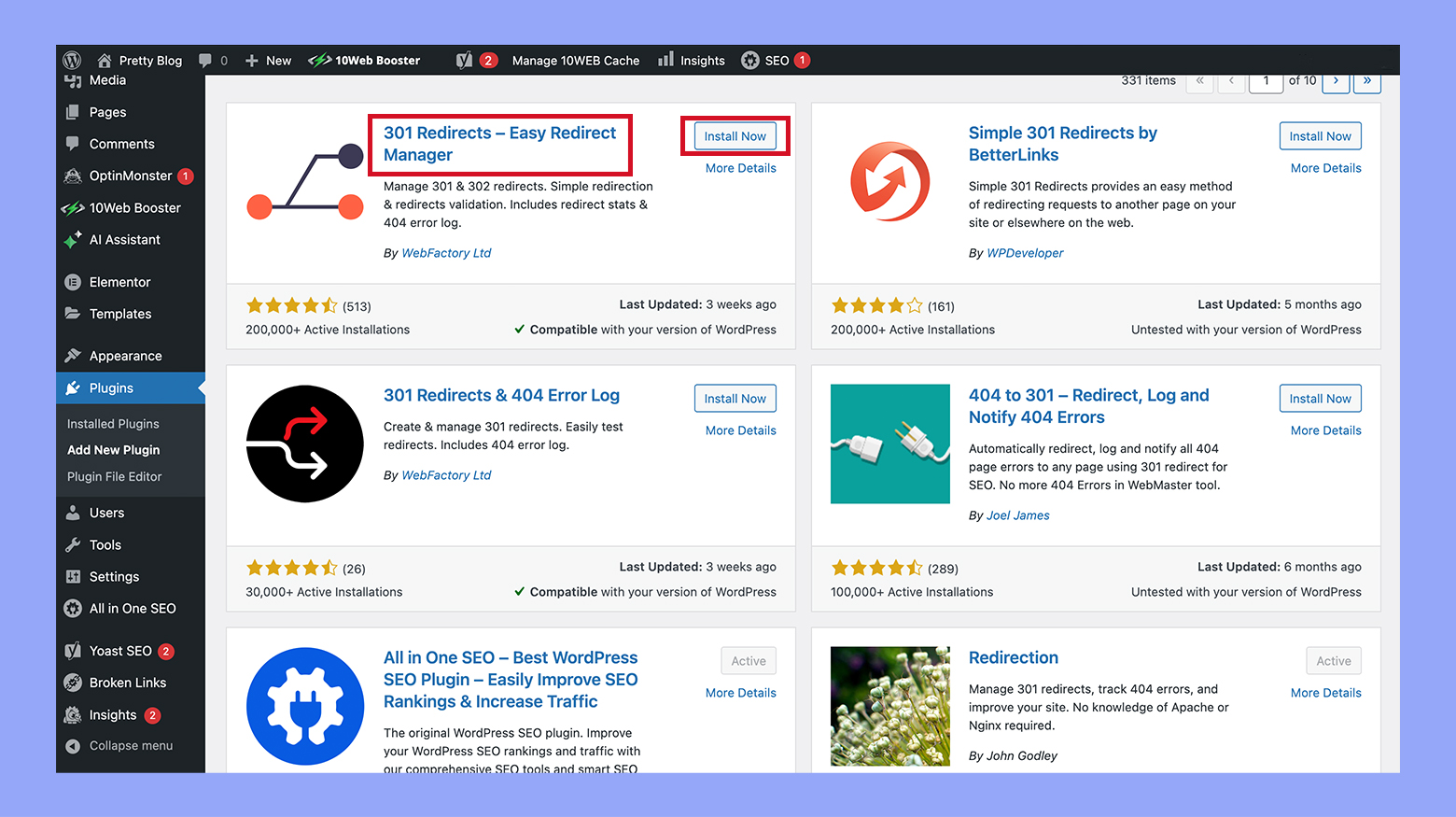Screen dimensions: 1456x817
Task: Click the WebFactory Ltd author link
Action: tap(445, 252)
